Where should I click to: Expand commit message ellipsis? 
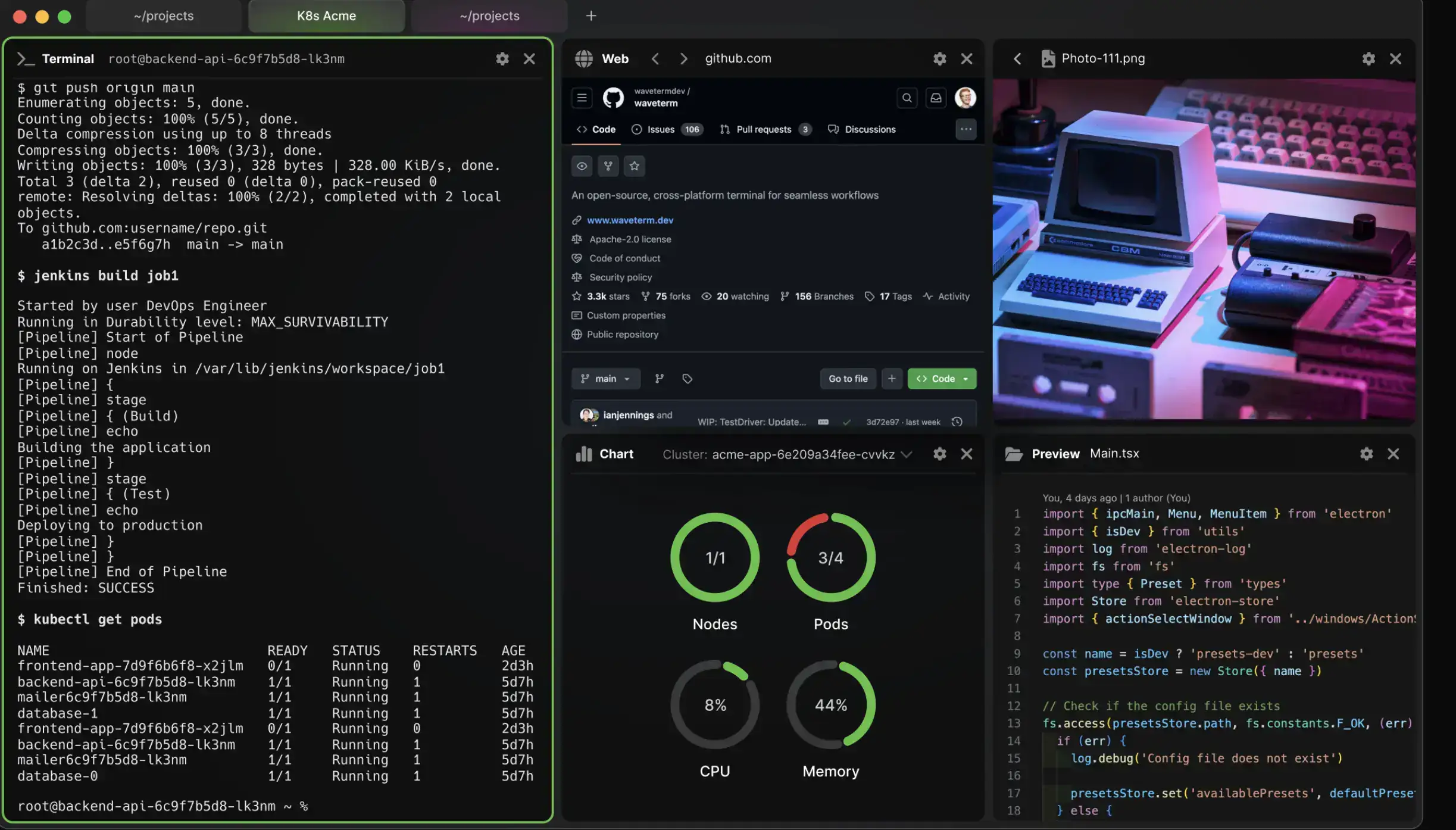[823, 422]
